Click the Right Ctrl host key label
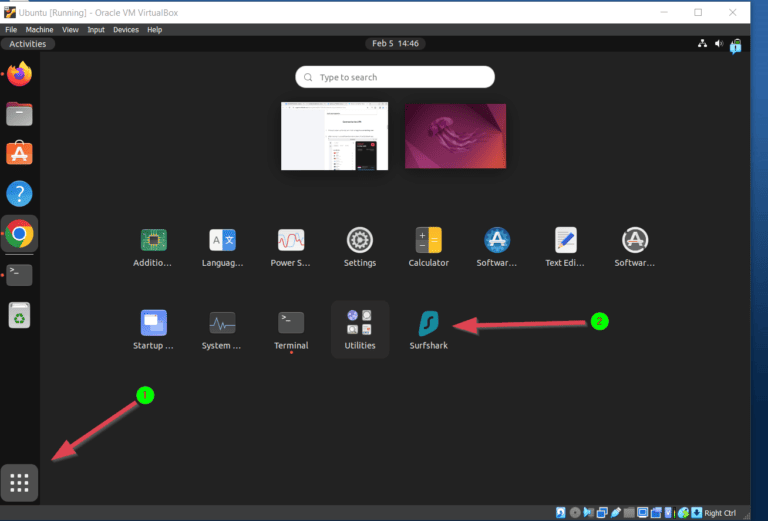768x521 pixels. 720,513
